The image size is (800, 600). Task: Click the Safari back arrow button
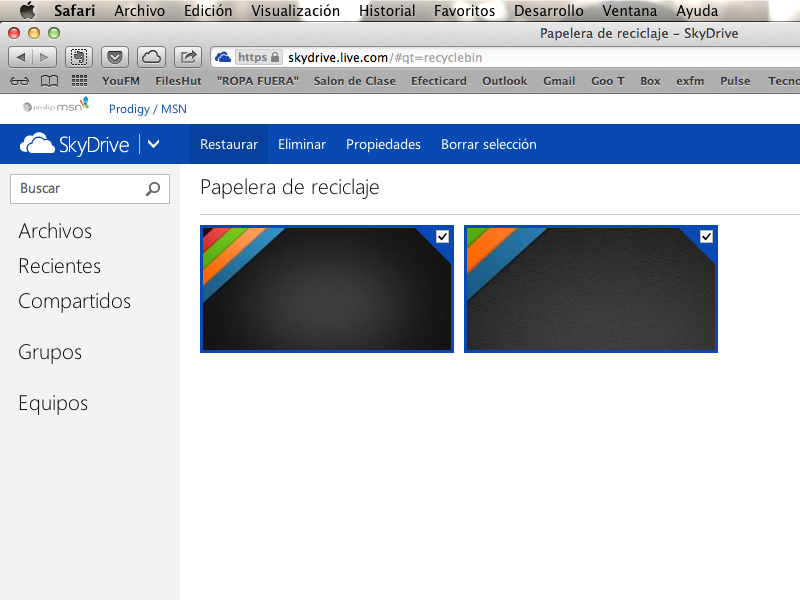22,57
